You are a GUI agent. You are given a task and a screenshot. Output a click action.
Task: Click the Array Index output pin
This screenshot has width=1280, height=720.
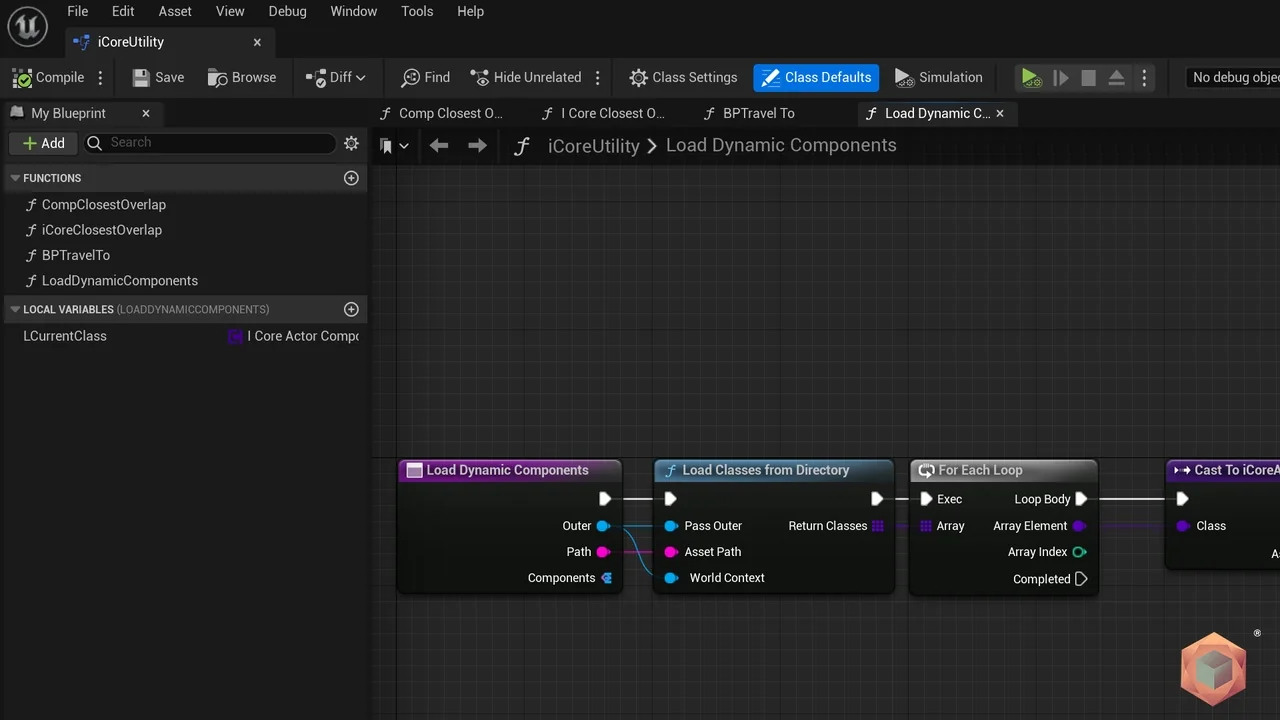pos(1079,552)
